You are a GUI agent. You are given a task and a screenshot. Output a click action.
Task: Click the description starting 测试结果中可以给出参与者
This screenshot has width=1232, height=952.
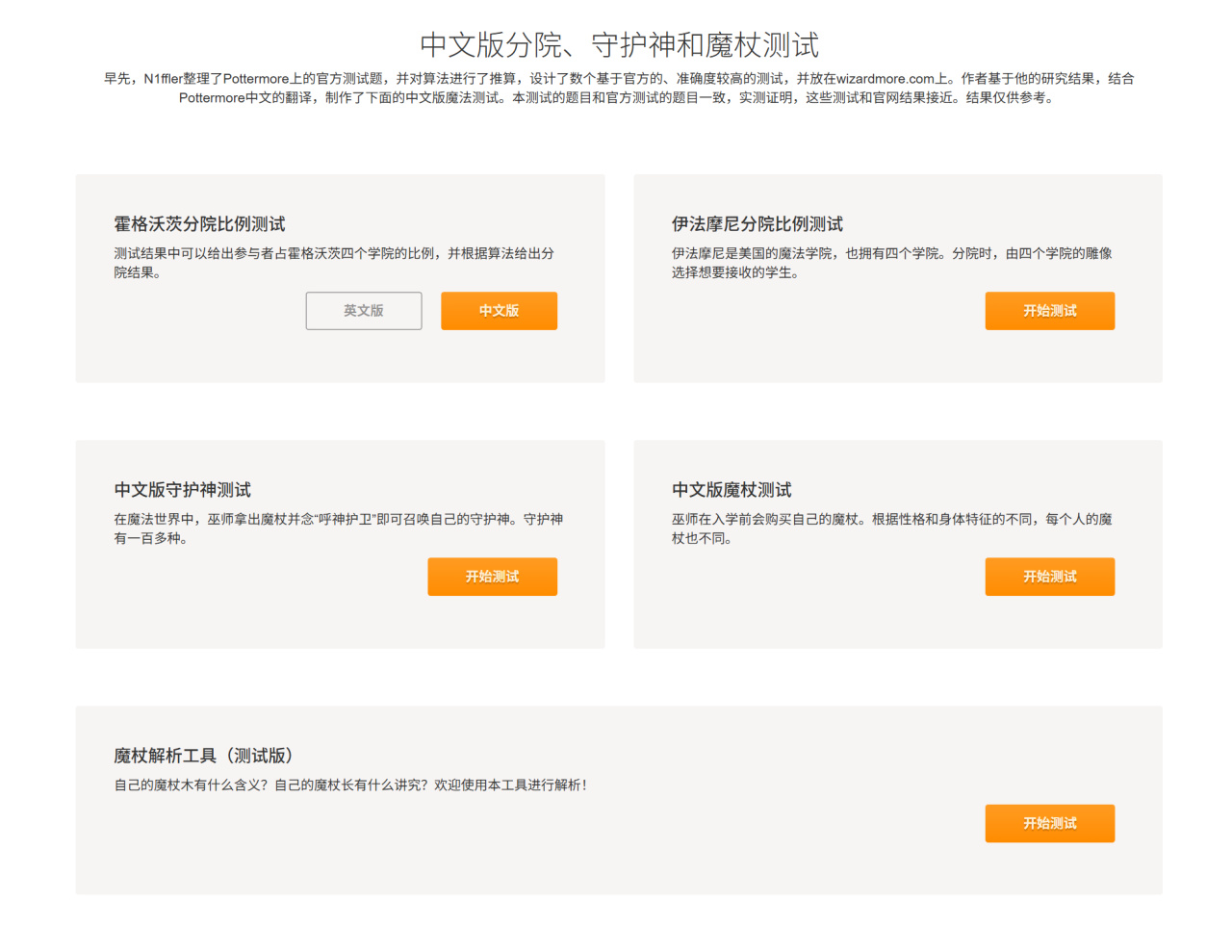(334, 263)
